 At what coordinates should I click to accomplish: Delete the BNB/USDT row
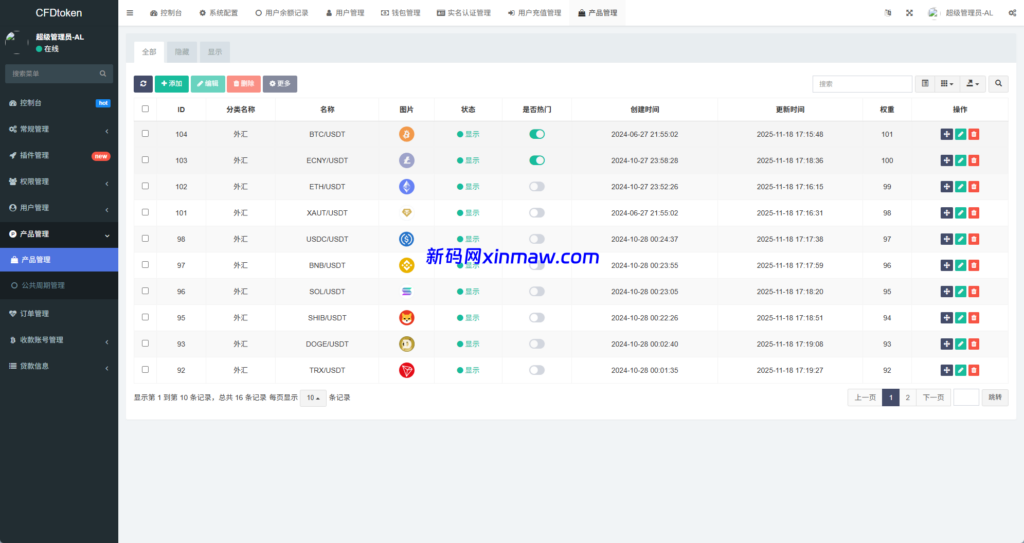coord(974,265)
